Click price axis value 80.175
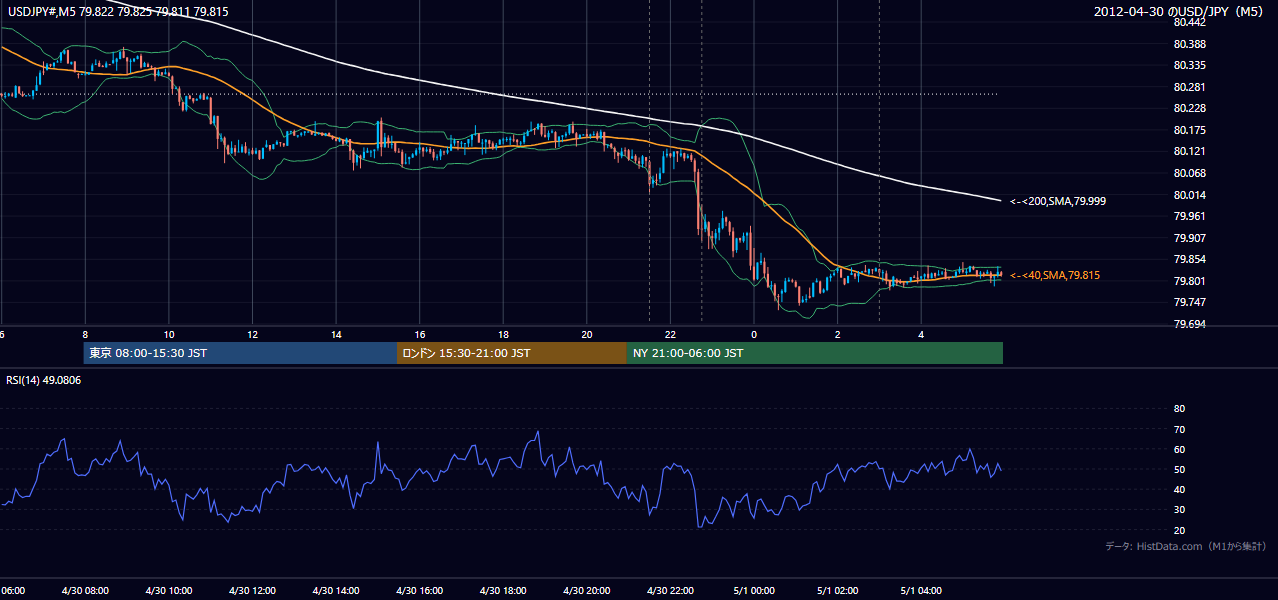1278x600 pixels. (1189, 130)
